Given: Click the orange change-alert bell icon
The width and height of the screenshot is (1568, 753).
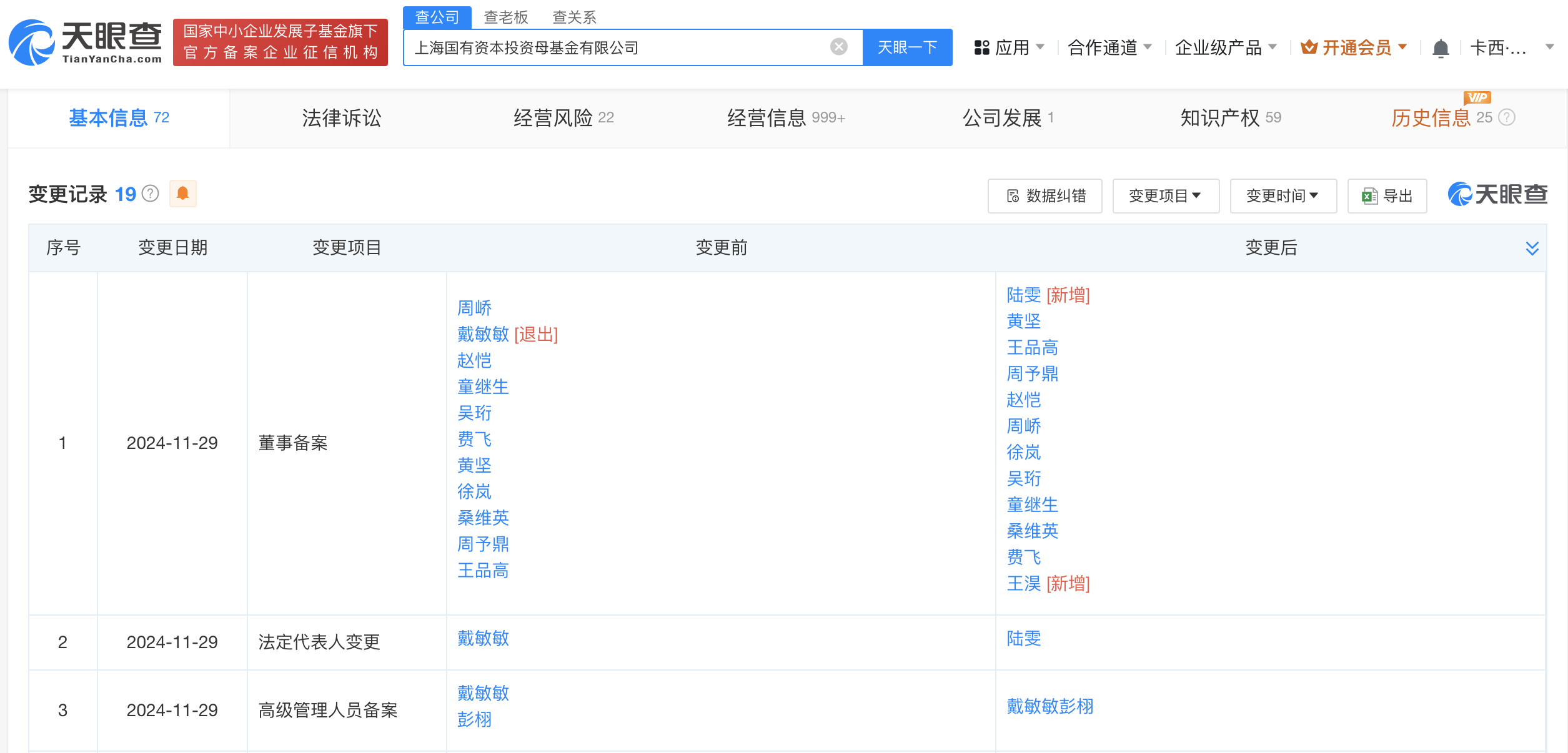Looking at the screenshot, I should point(182,194).
